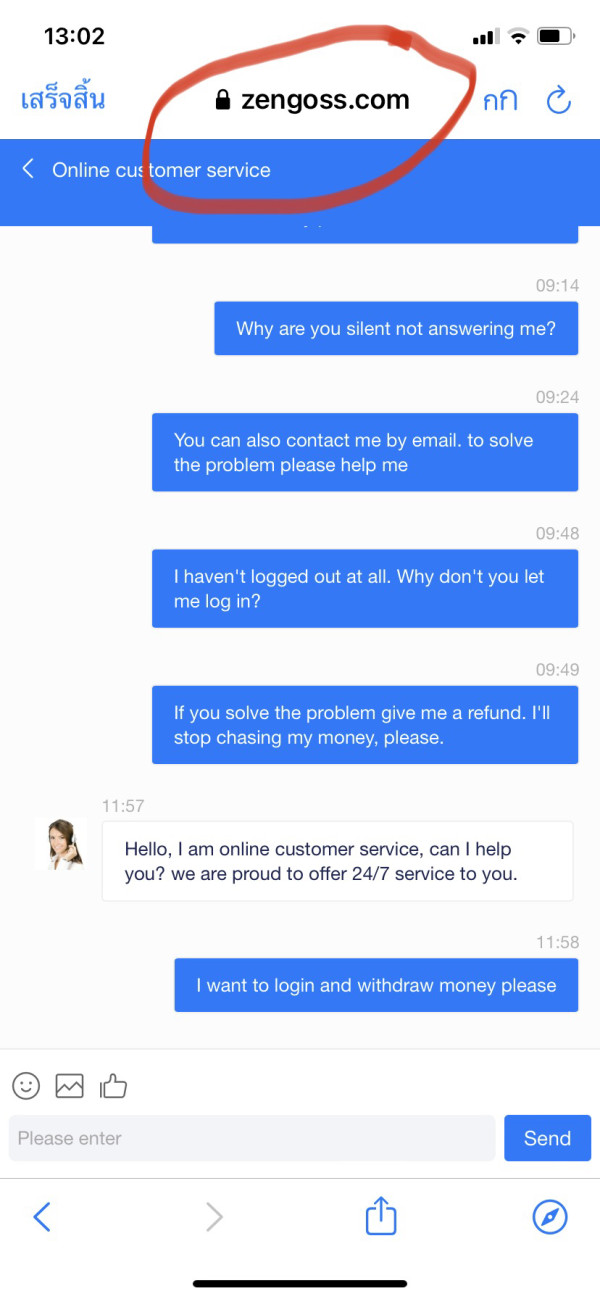Tap the emoji smiley icon
This screenshot has height=1299, width=600.
[x=26, y=1085]
